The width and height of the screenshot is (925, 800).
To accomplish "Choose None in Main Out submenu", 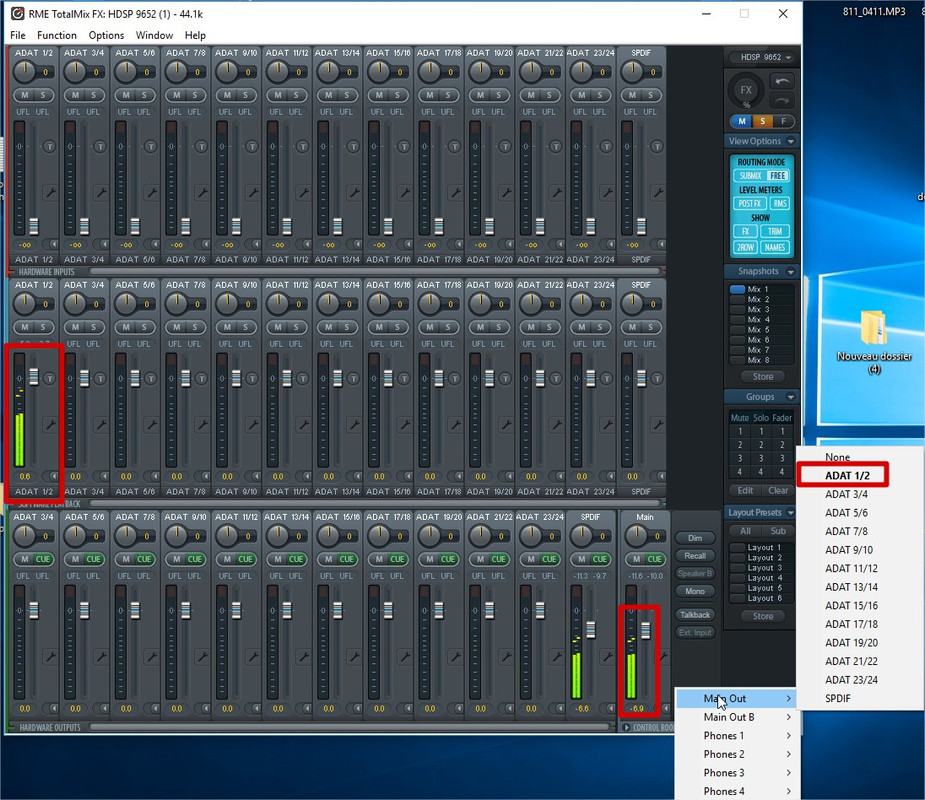I will click(837, 457).
